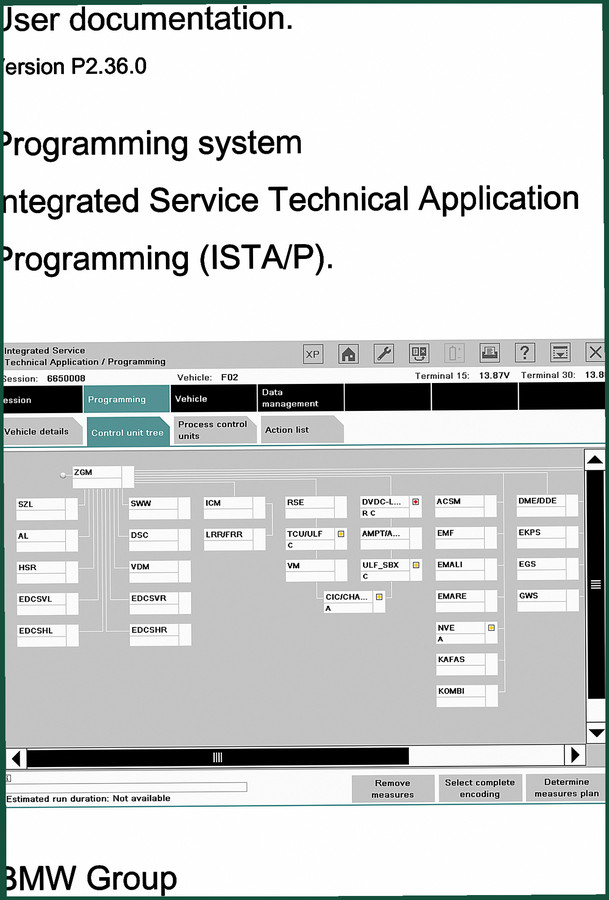Click the XP toolbar icon
This screenshot has height=900, width=609.
tap(313, 354)
